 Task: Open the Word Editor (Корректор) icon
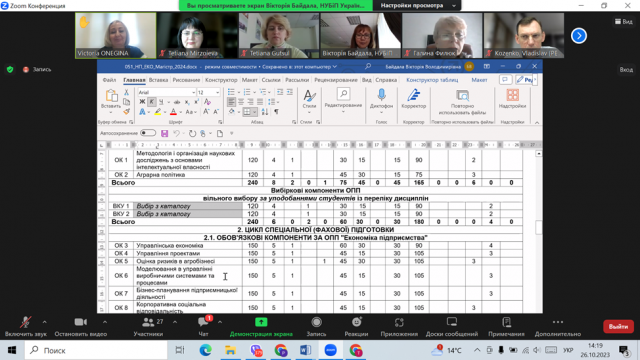point(413,95)
